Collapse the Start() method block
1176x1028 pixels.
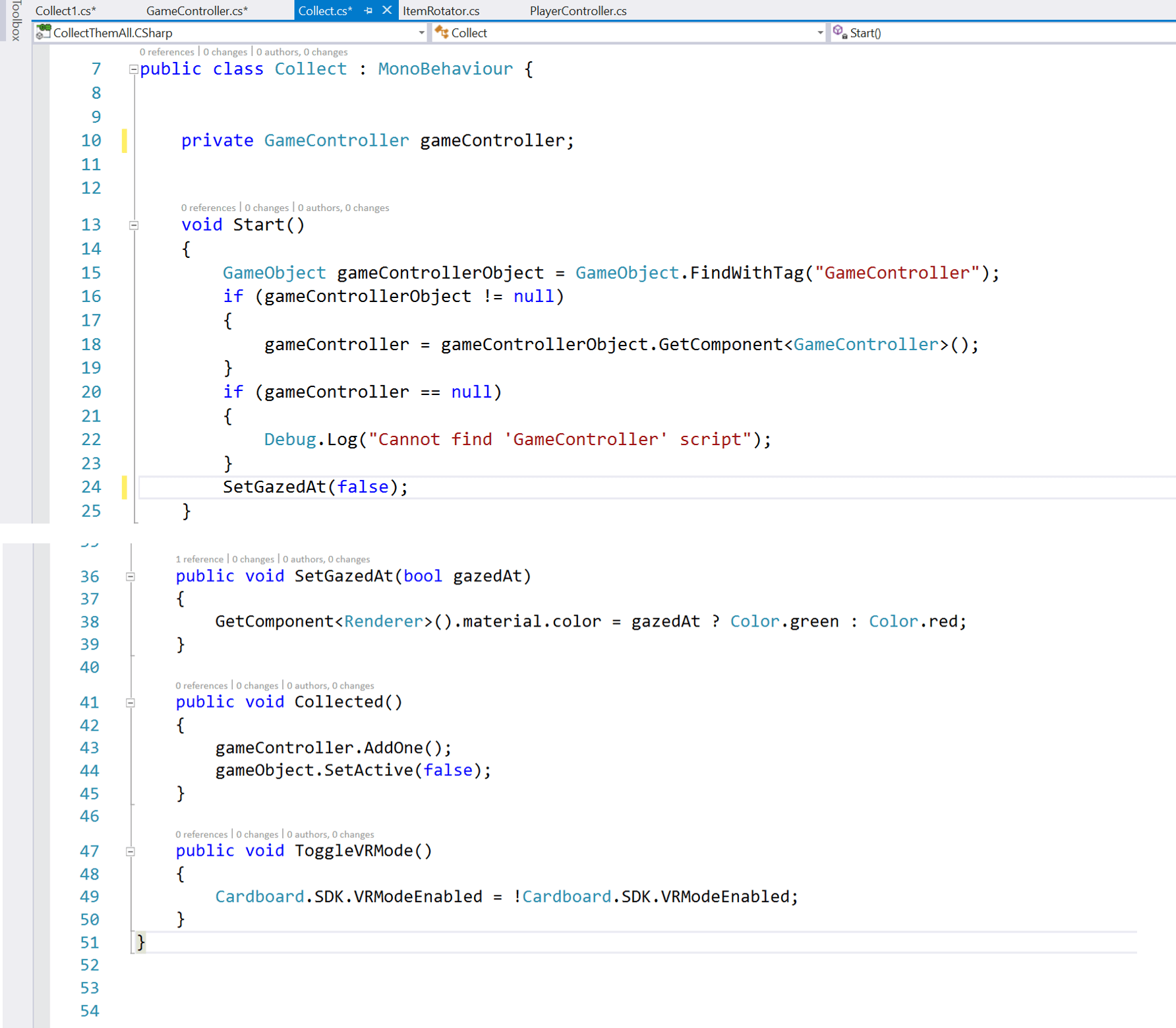click(x=134, y=226)
